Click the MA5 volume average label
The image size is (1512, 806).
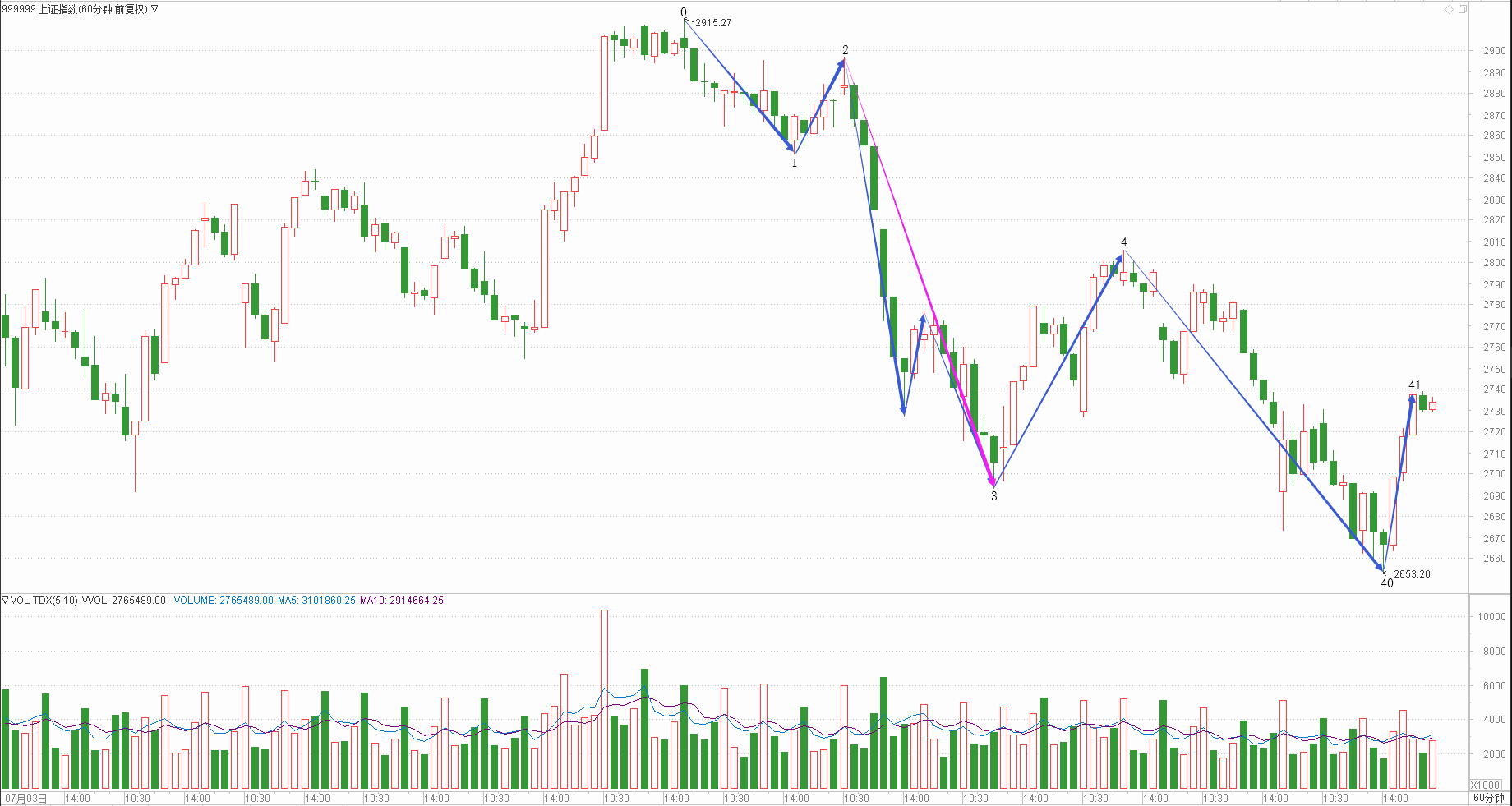(316, 601)
